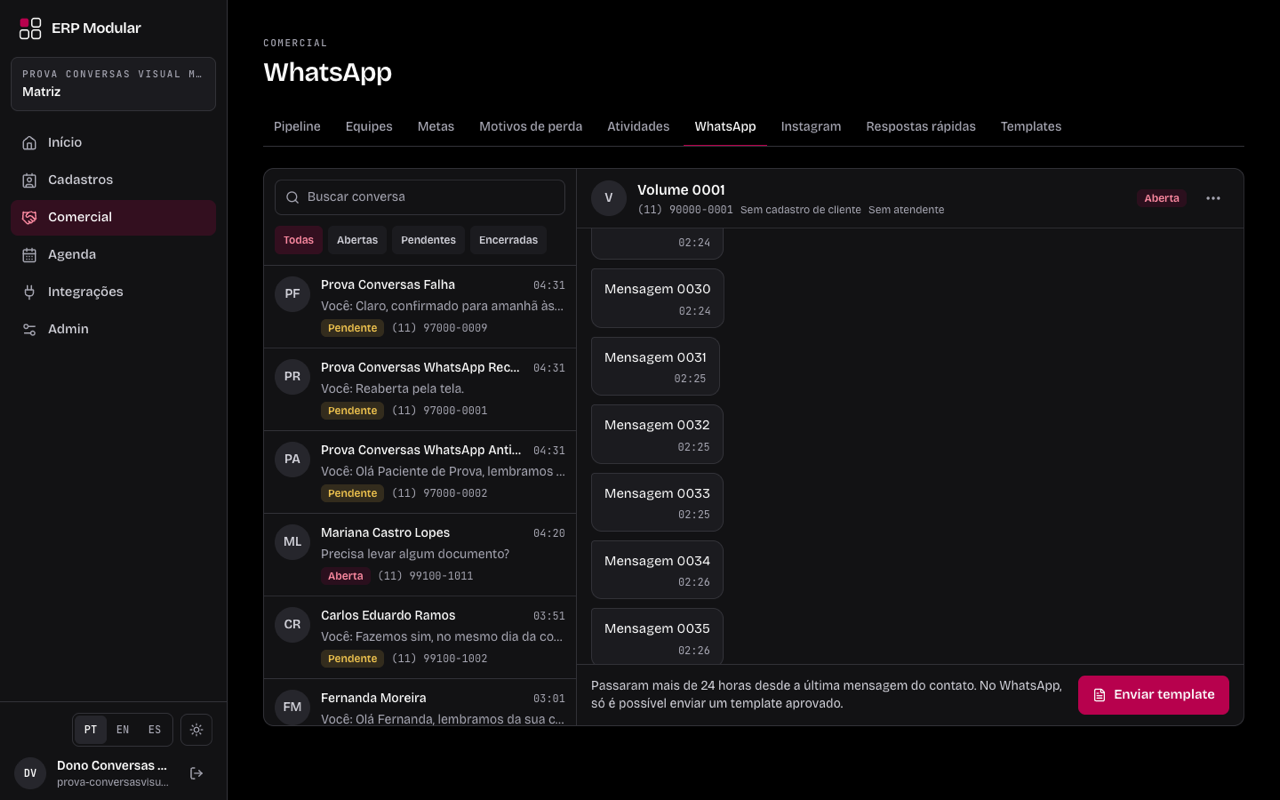Go to the Instagram tab
Viewport: 1280px width, 800px height.
coord(811,127)
